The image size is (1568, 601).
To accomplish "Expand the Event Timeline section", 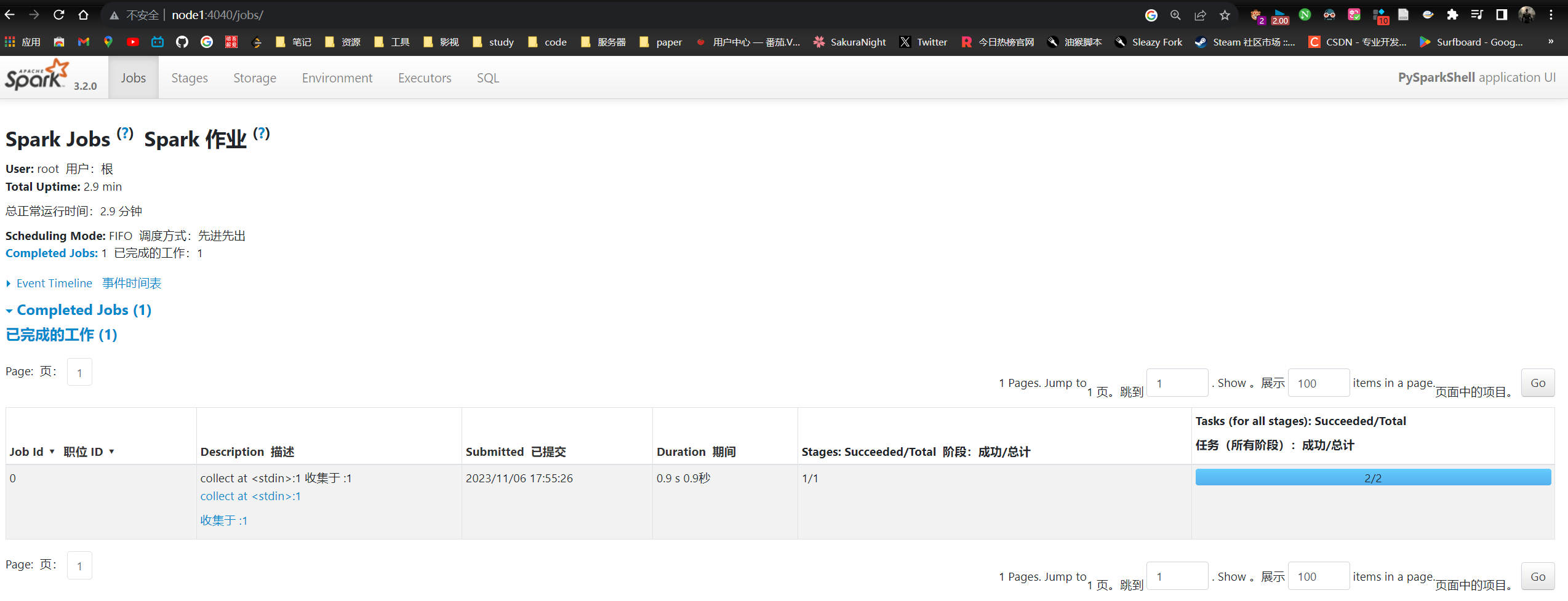I will pos(54,283).
